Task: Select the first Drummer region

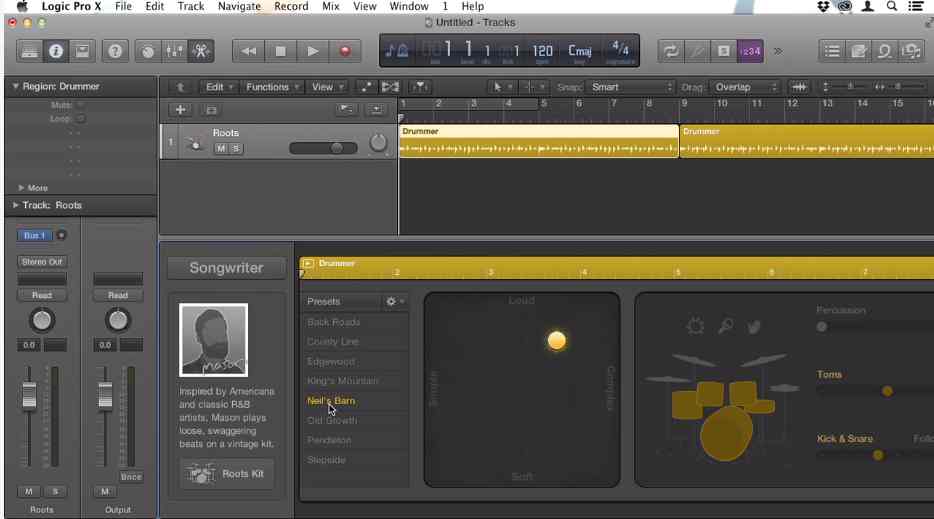Action: point(538,141)
